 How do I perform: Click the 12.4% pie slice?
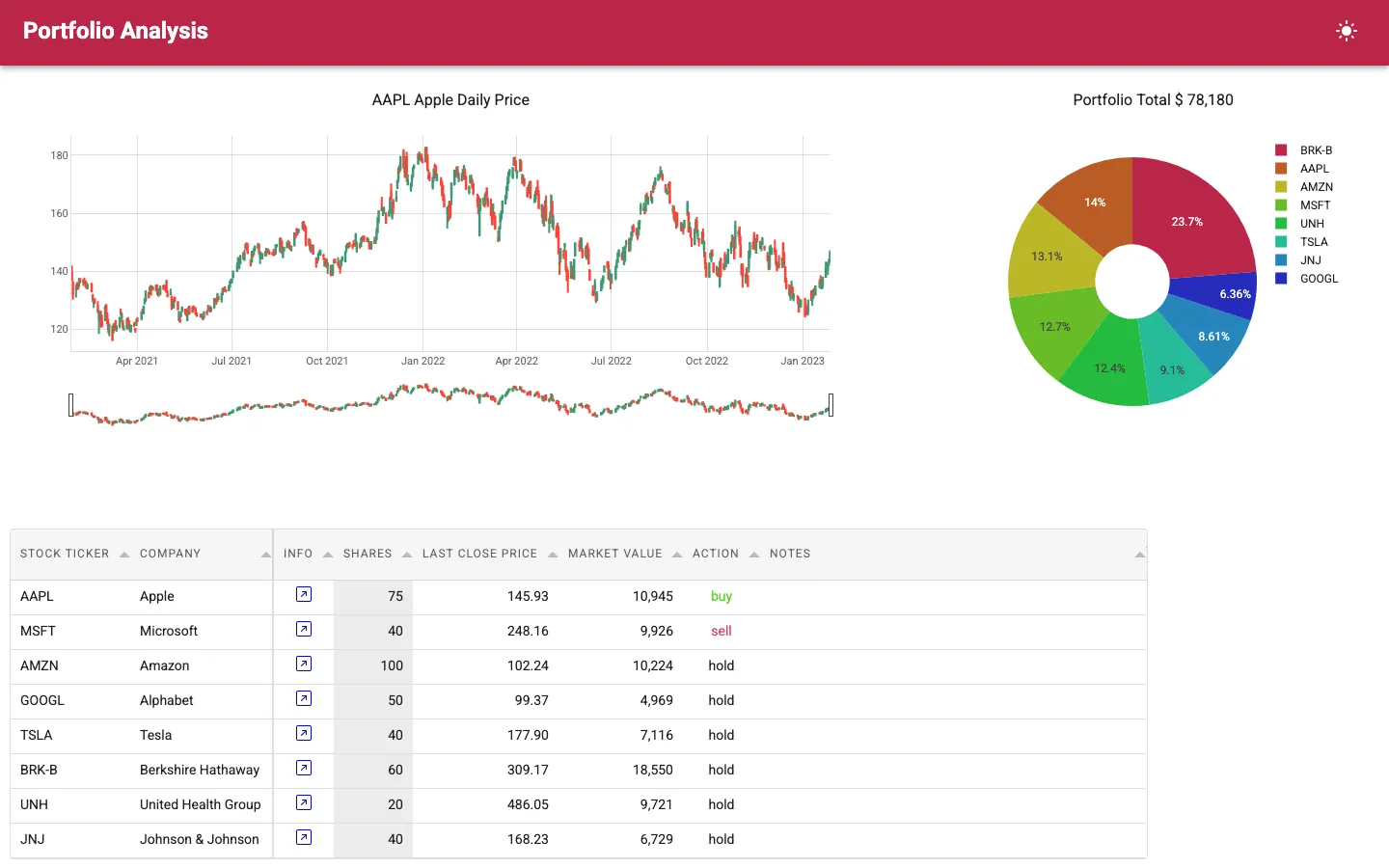click(x=1109, y=366)
